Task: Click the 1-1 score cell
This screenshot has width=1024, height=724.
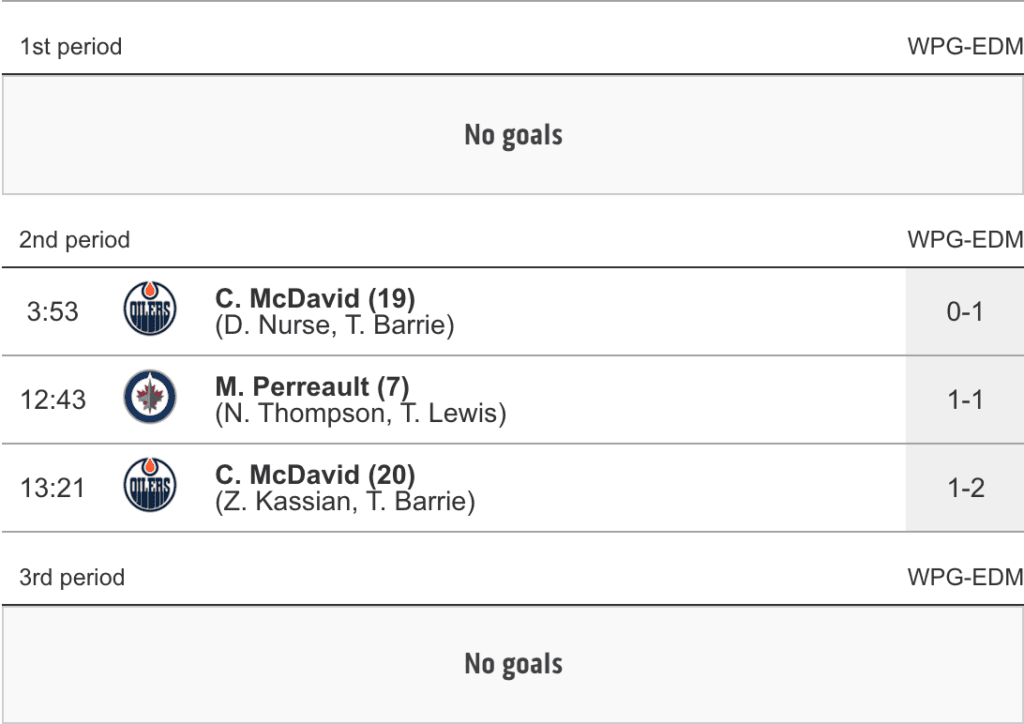Action: (x=965, y=400)
